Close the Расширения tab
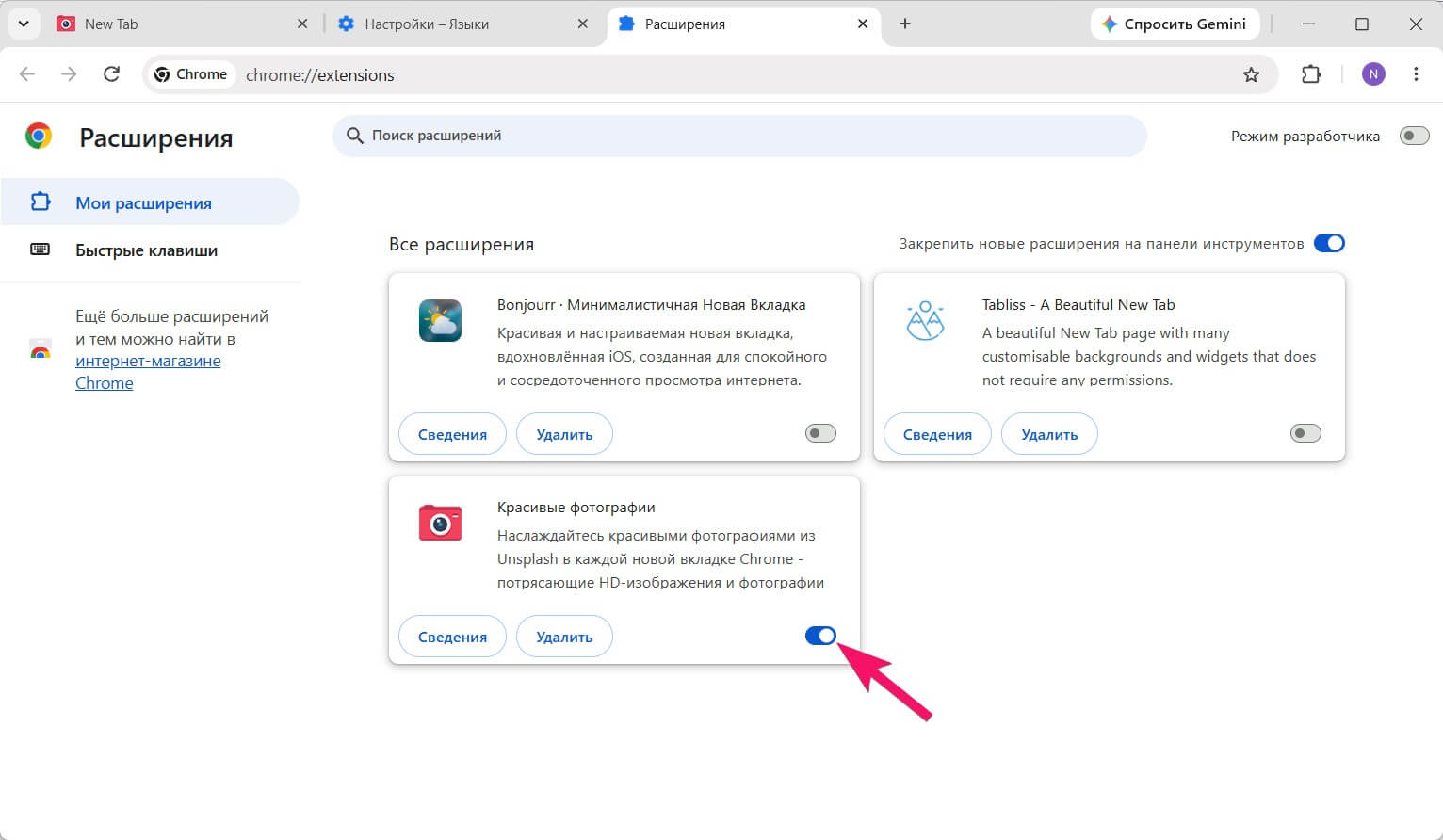This screenshot has width=1443, height=840. point(863,24)
